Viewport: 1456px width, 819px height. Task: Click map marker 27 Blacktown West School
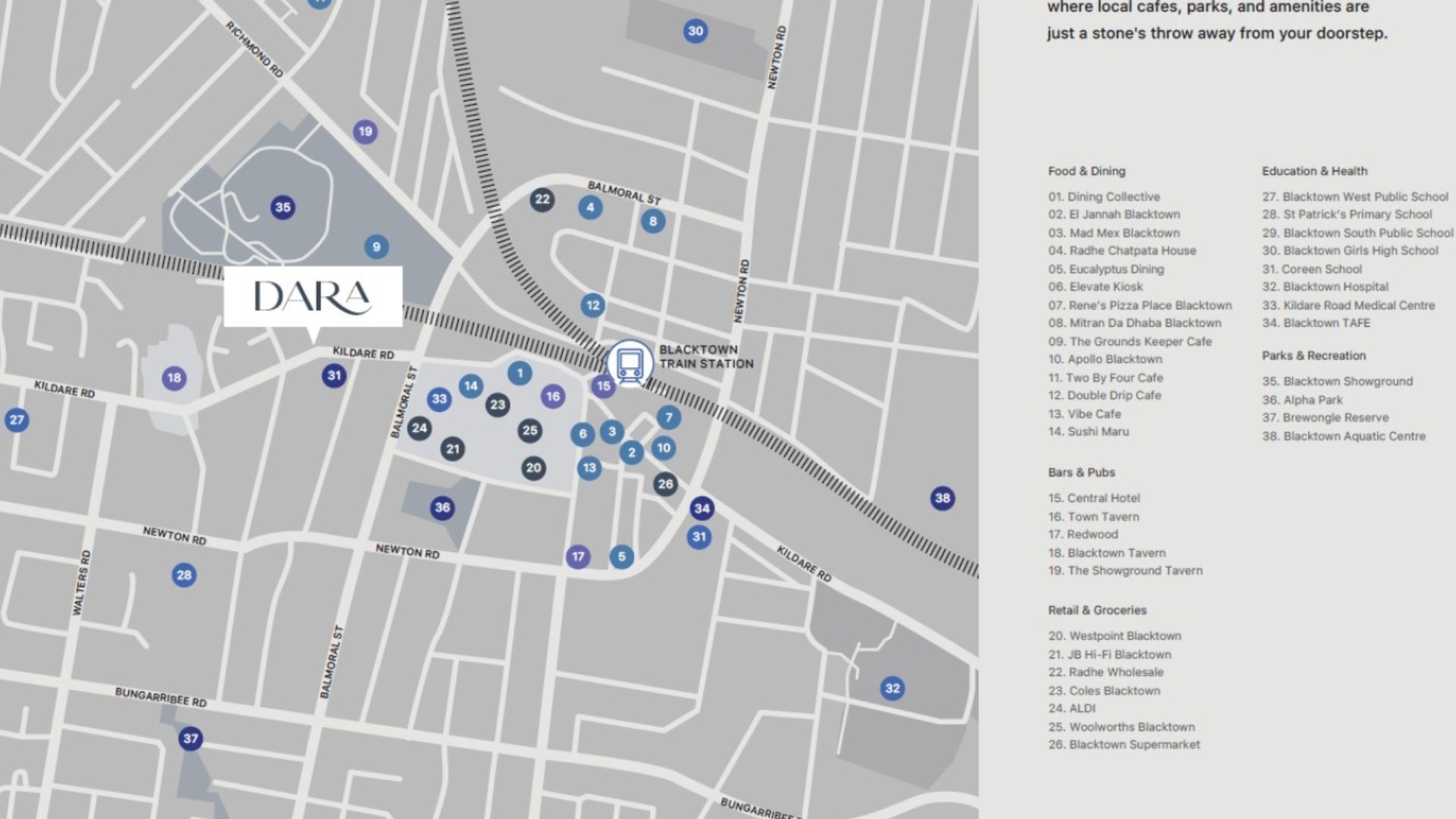[x=17, y=419]
